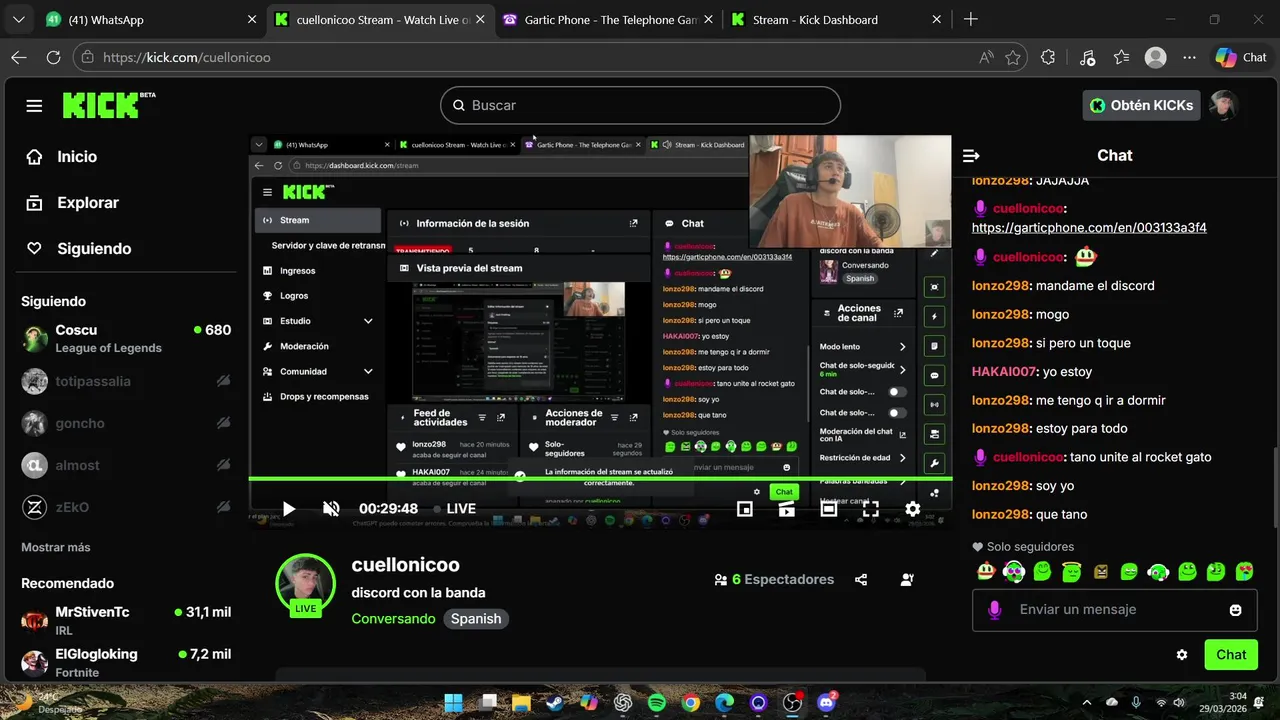Open zEkO's channel in sidebar
The width and height of the screenshot is (1280, 720).
pos(126,507)
